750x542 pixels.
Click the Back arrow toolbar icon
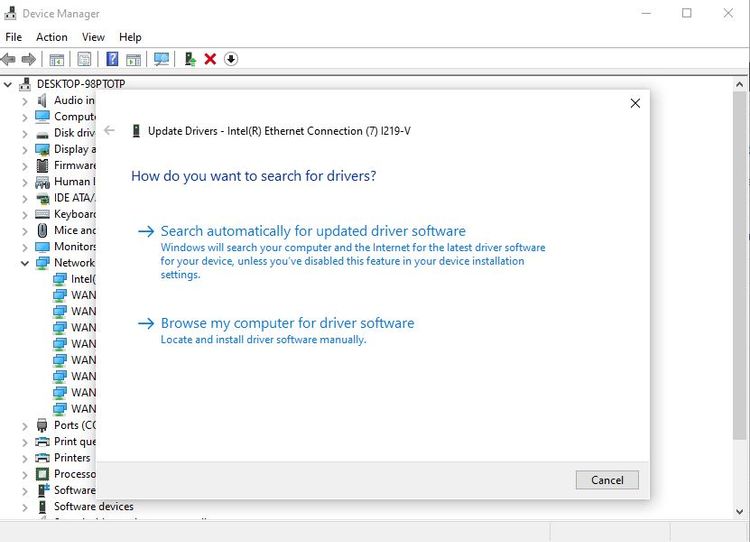(x=8, y=59)
